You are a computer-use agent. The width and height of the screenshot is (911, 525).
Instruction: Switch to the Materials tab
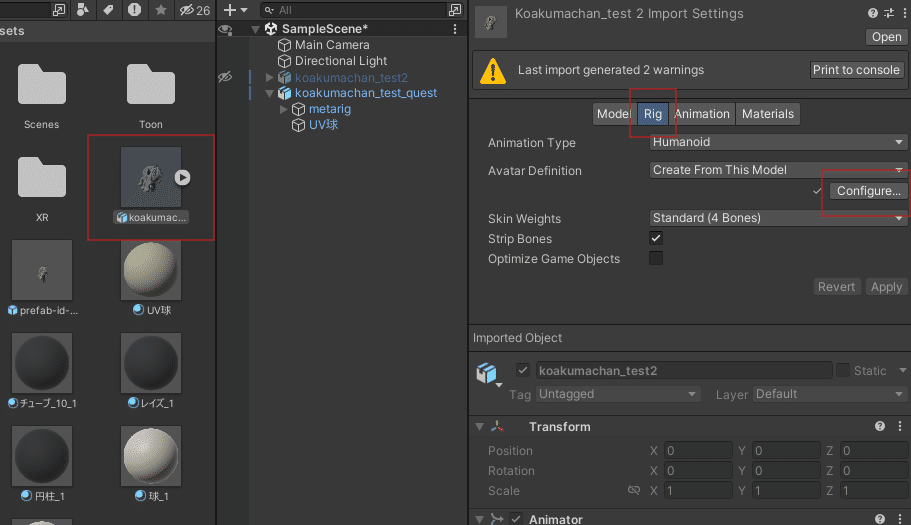click(767, 114)
